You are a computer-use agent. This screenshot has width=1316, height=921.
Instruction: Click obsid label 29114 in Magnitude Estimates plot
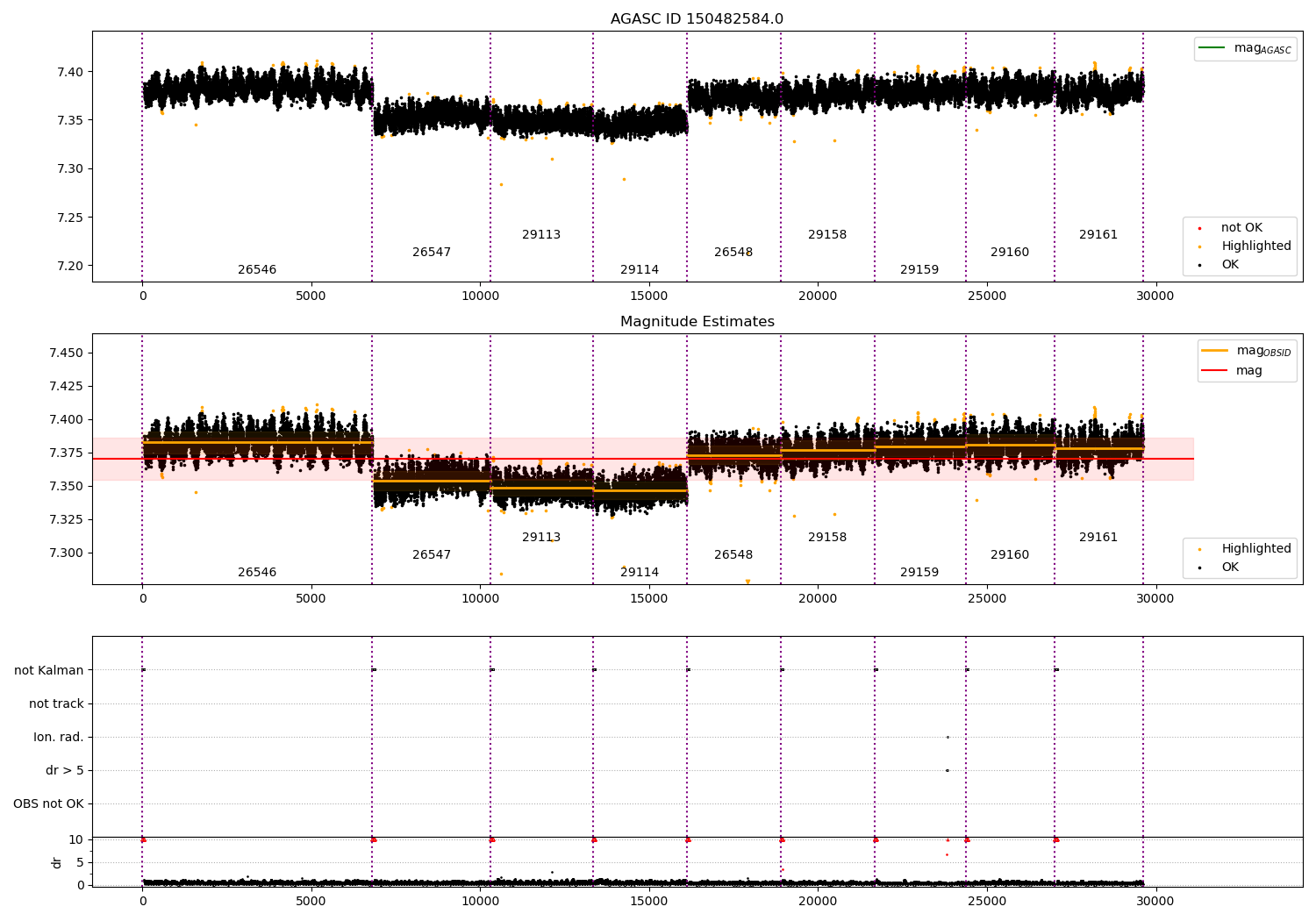[x=640, y=573]
